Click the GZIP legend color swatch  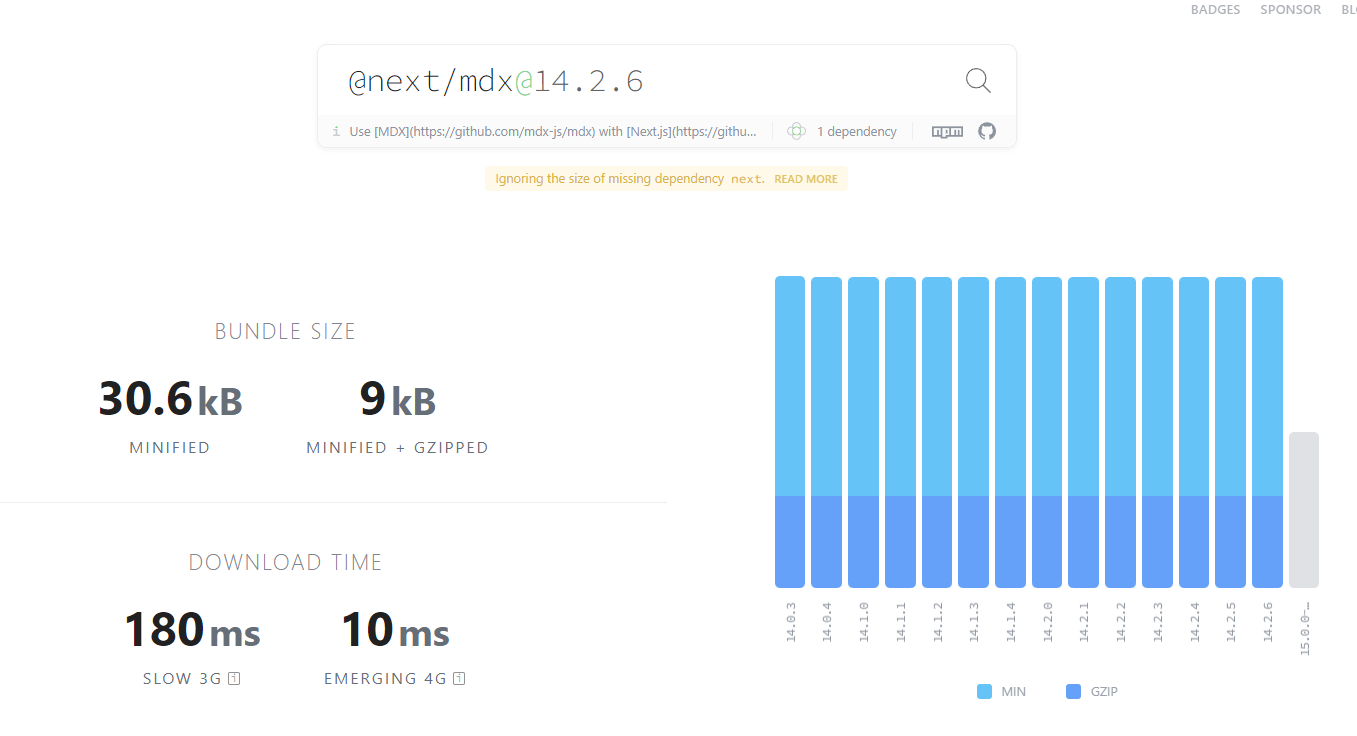click(1074, 692)
